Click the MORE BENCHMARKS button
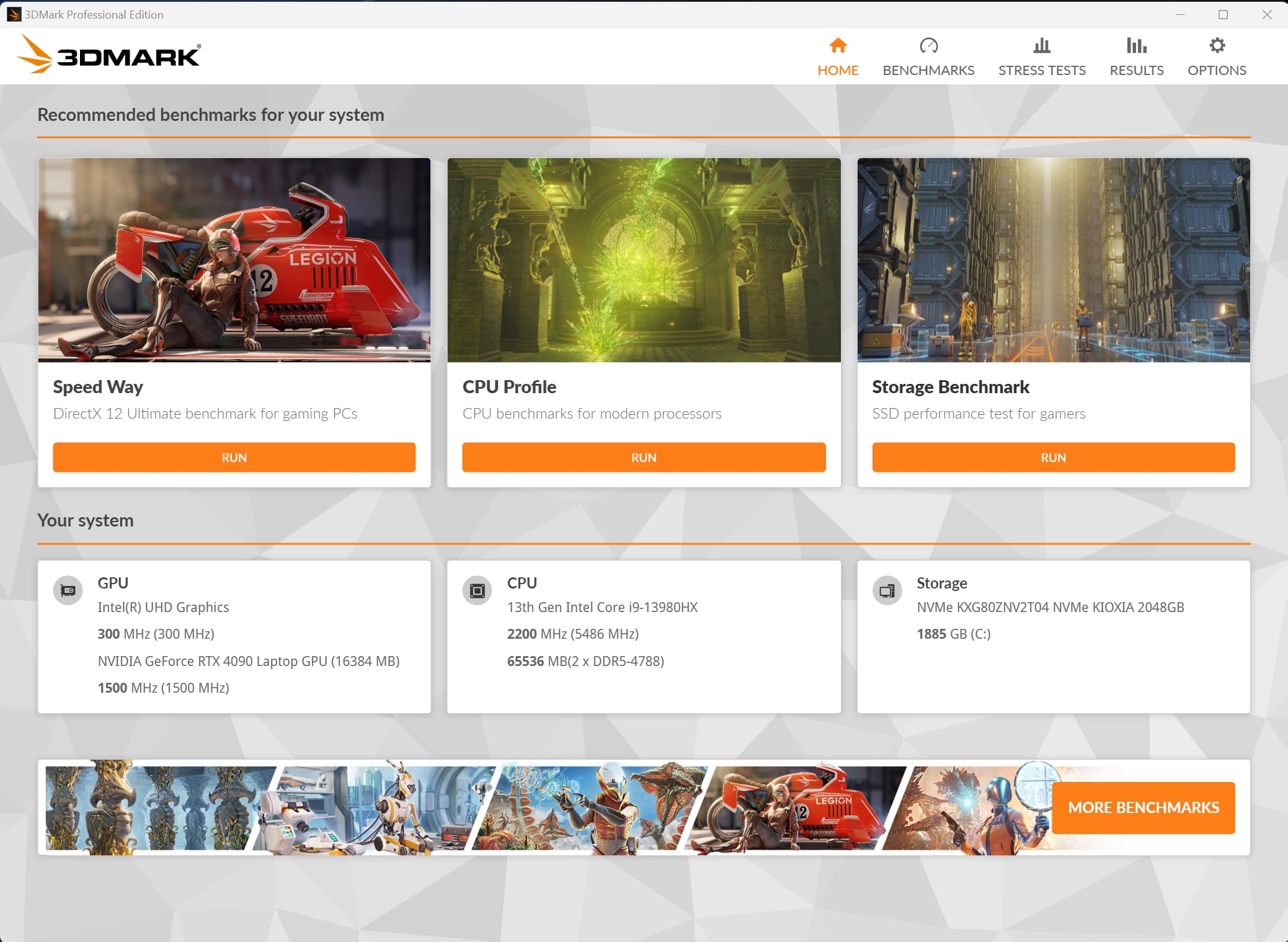This screenshot has width=1288, height=942. [x=1143, y=807]
